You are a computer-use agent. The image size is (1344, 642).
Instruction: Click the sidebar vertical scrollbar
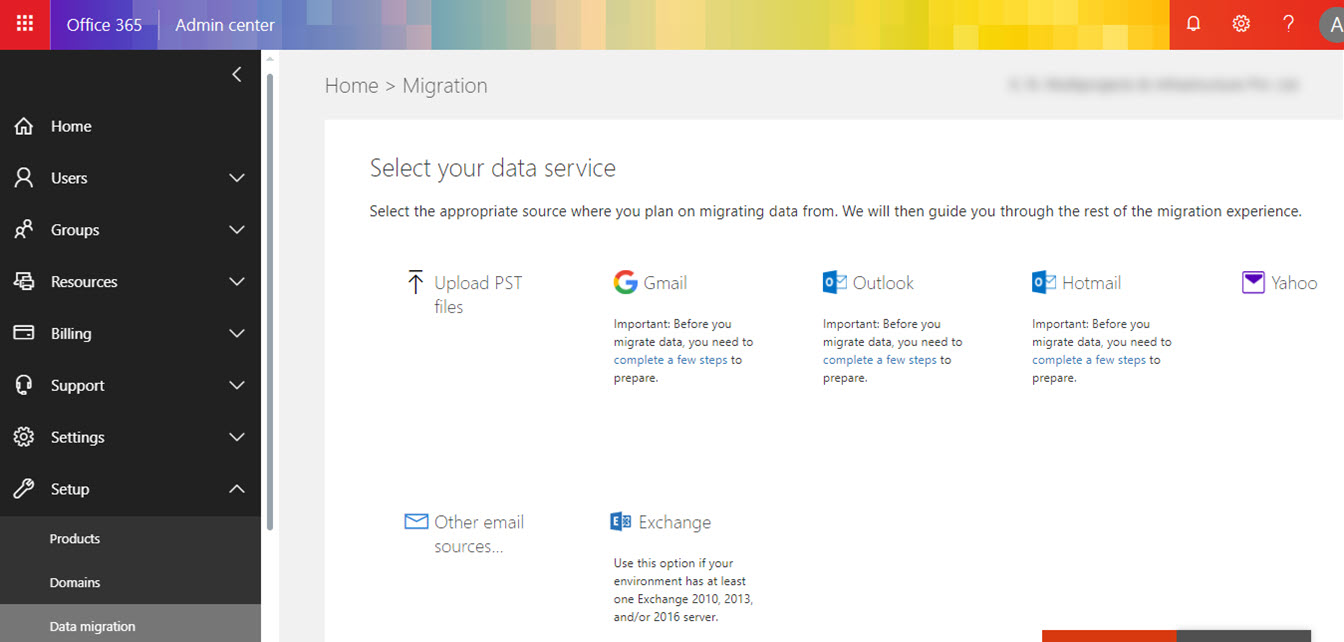point(269,300)
